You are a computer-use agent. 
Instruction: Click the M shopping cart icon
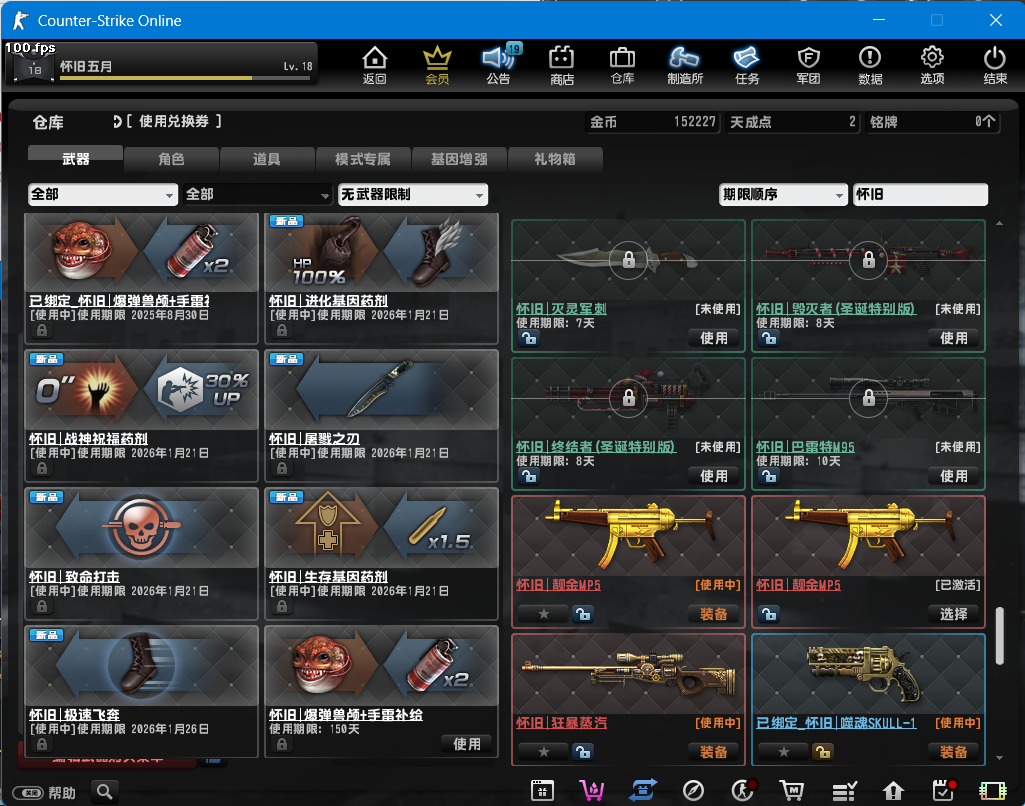pos(792,790)
